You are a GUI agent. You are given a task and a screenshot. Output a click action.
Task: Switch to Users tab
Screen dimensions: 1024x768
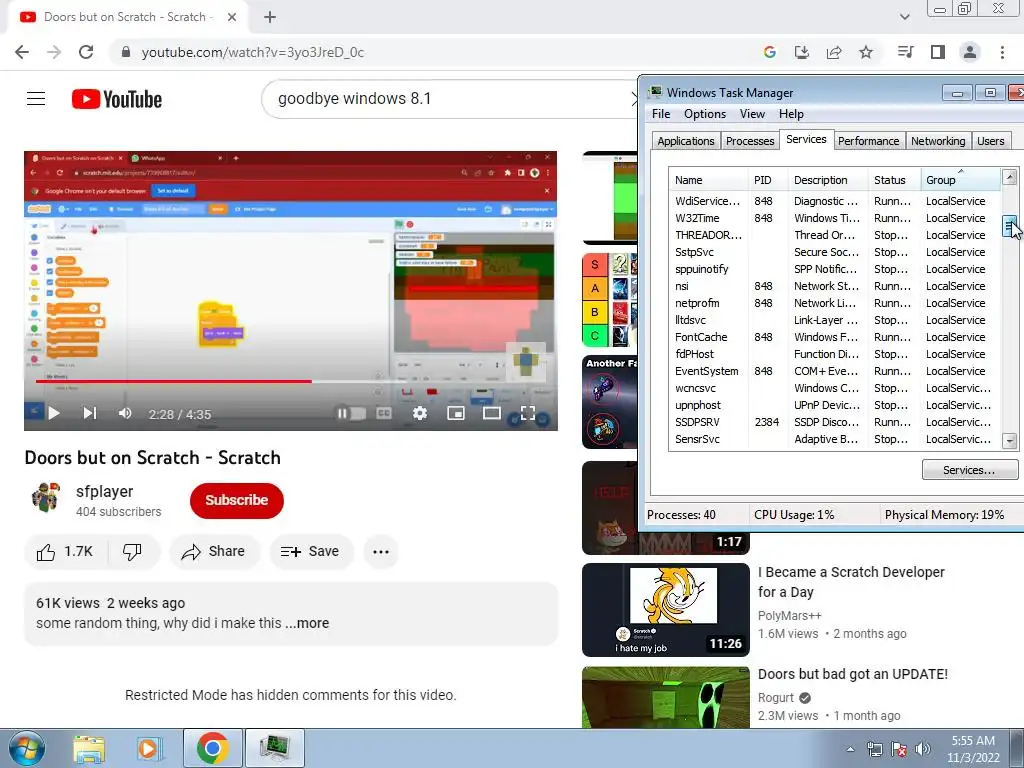(991, 141)
